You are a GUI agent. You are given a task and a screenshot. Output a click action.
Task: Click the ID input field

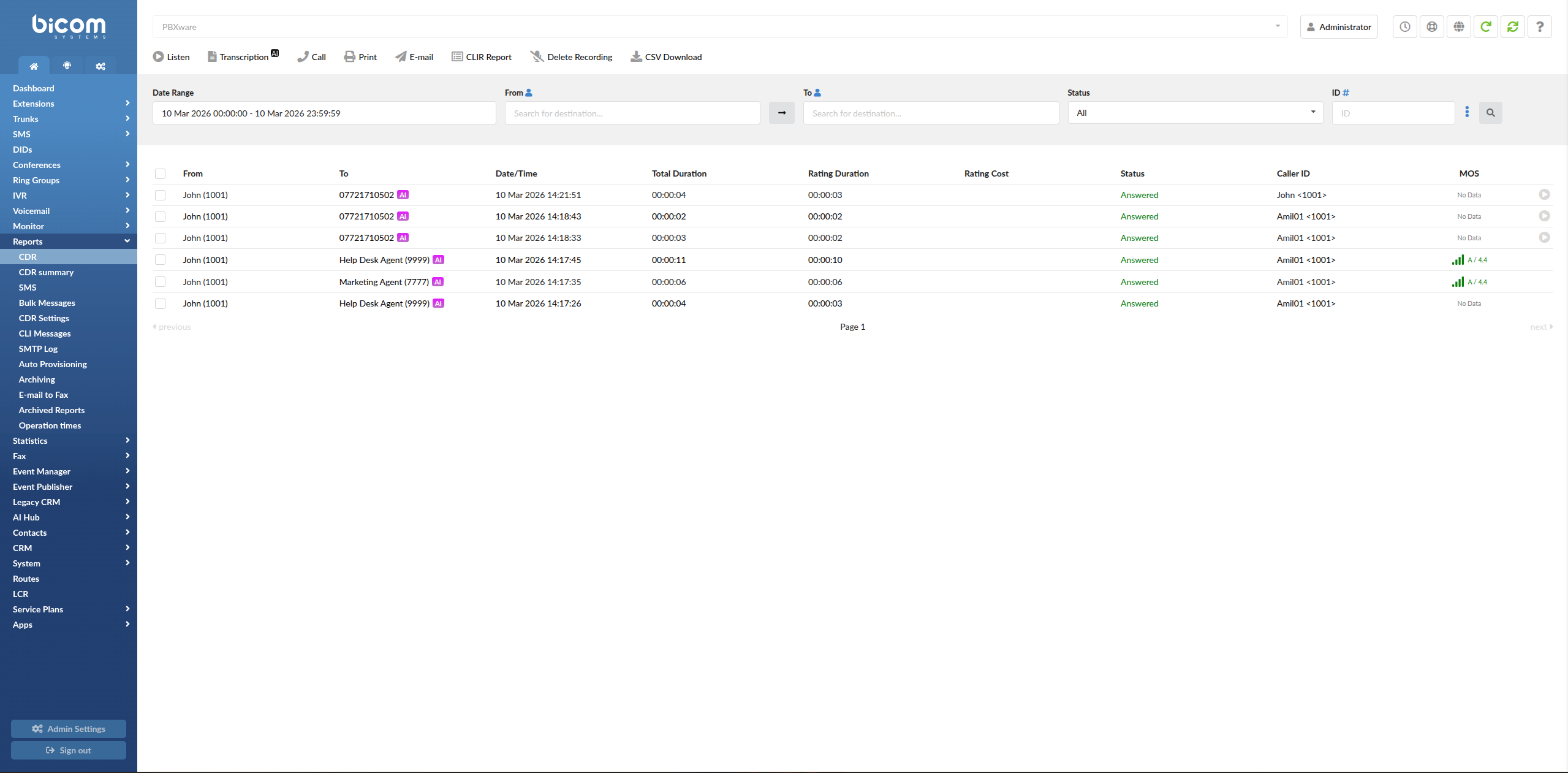pyautogui.click(x=1393, y=113)
